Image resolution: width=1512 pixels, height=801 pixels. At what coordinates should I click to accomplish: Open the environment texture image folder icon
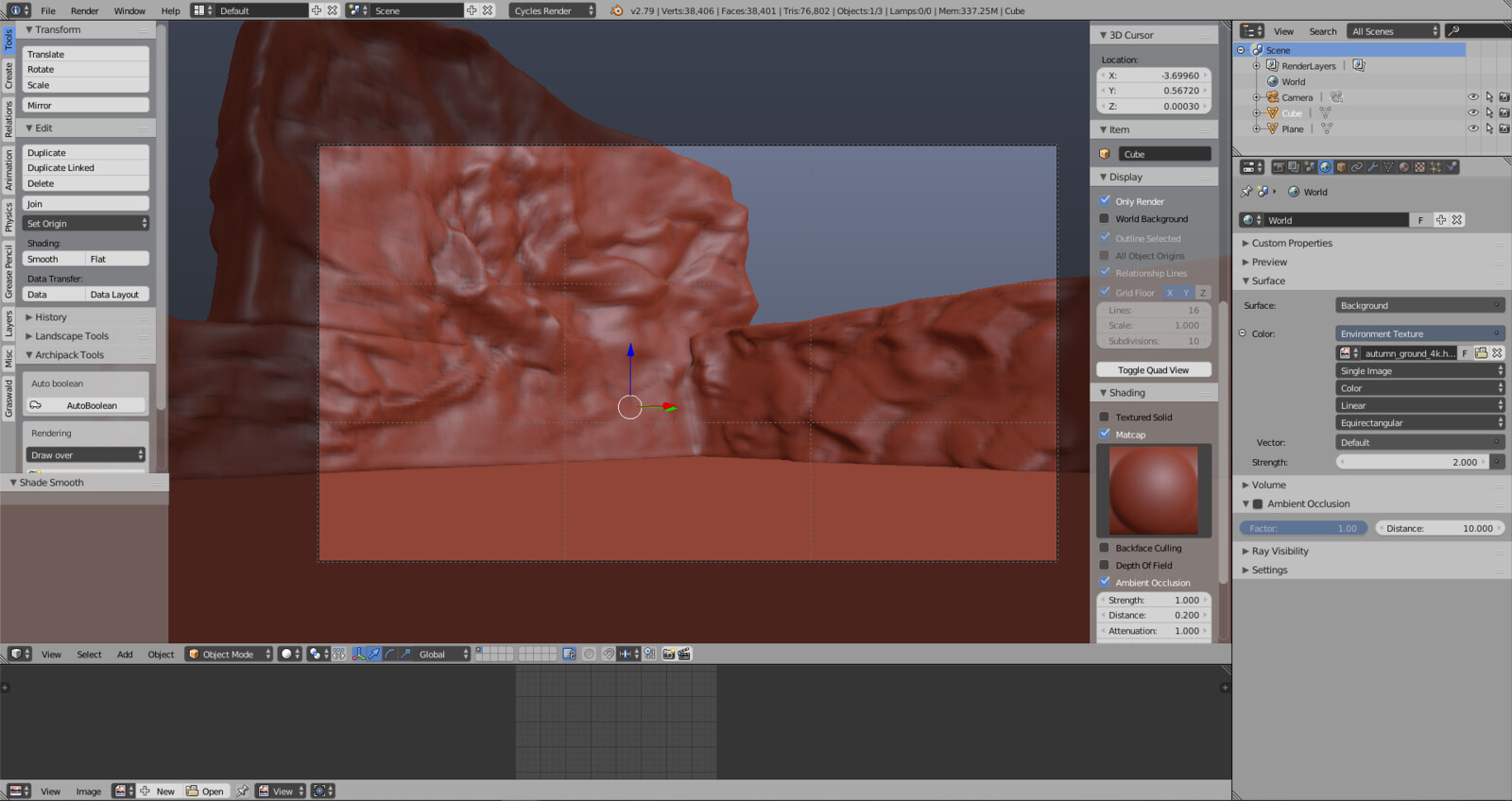1481,352
